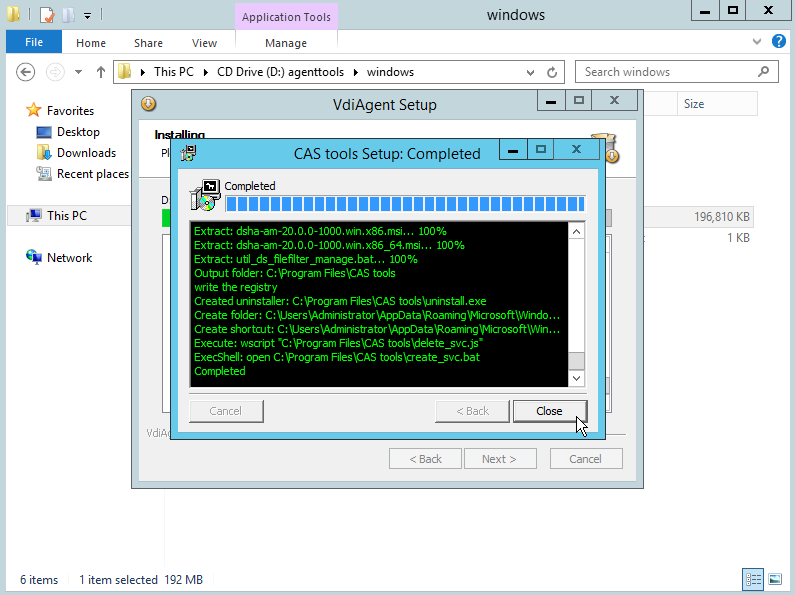Select the Created uninstaller log line

(x=340, y=301)
